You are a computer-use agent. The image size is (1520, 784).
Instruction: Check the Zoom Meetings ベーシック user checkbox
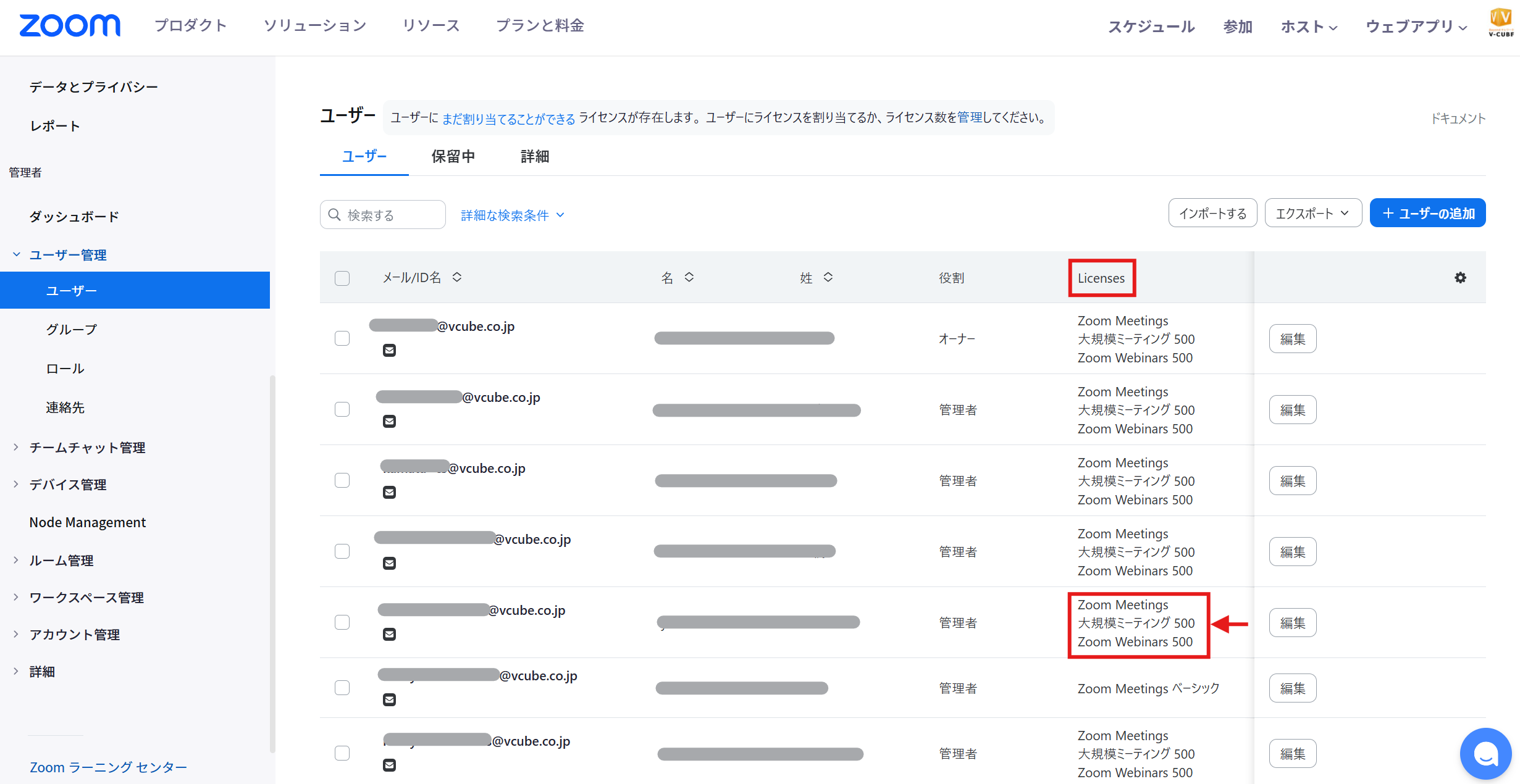342,688
